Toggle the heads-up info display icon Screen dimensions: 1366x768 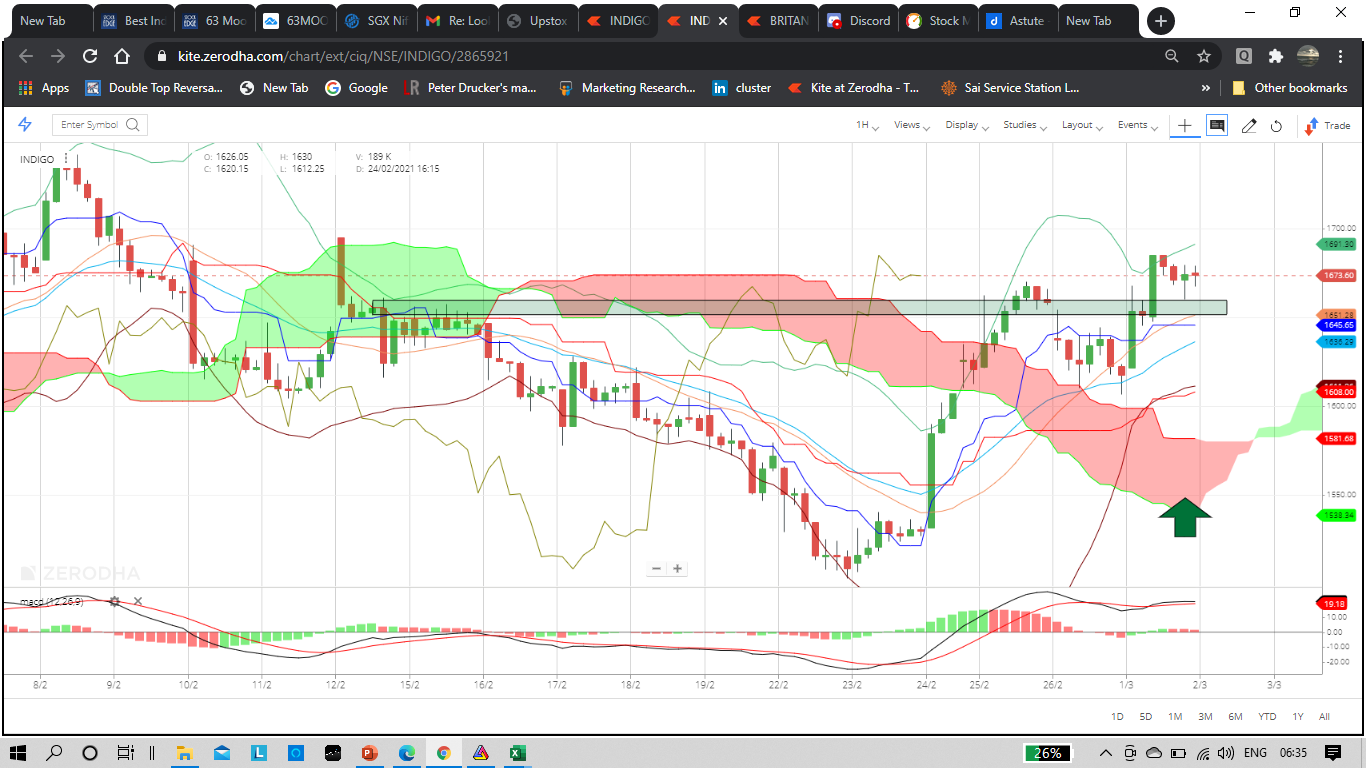coord(1217,125)
